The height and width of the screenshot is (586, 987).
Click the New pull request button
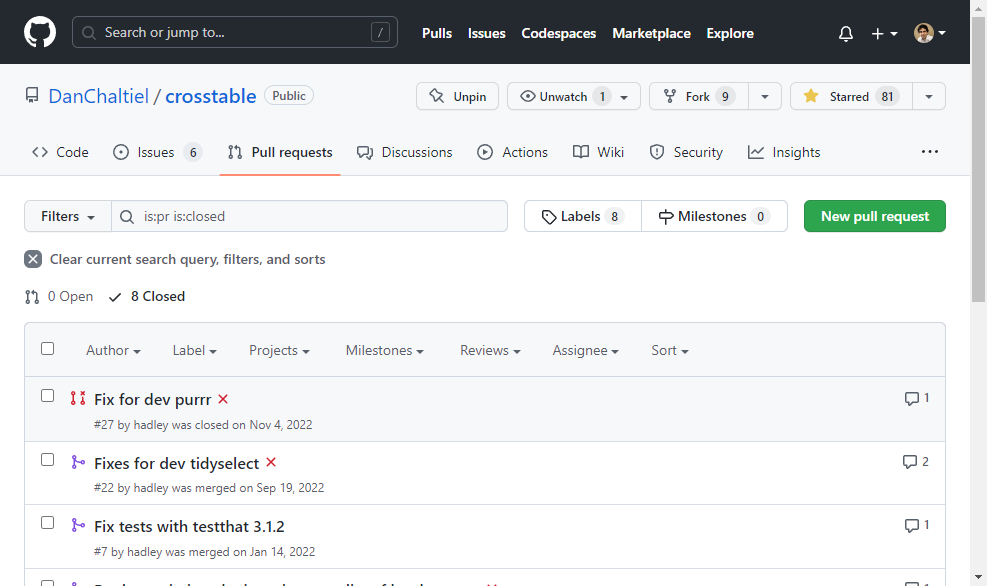tap(874, 216)
